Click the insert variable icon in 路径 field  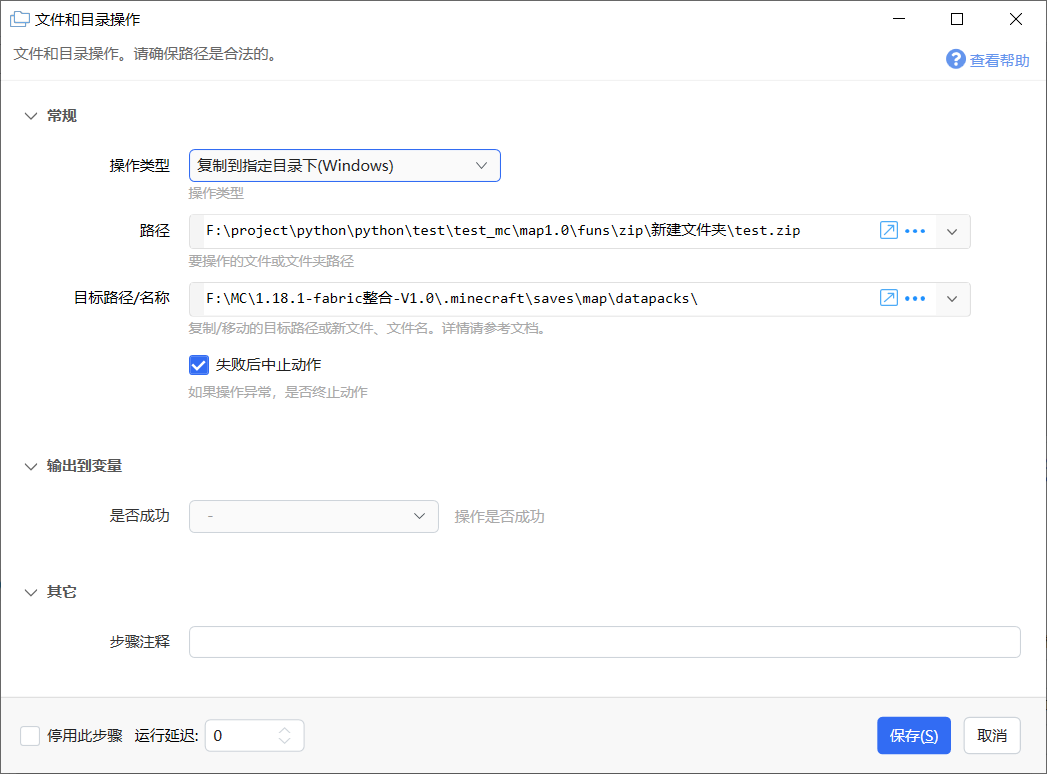pyautogui.click(x=889, y=230)
